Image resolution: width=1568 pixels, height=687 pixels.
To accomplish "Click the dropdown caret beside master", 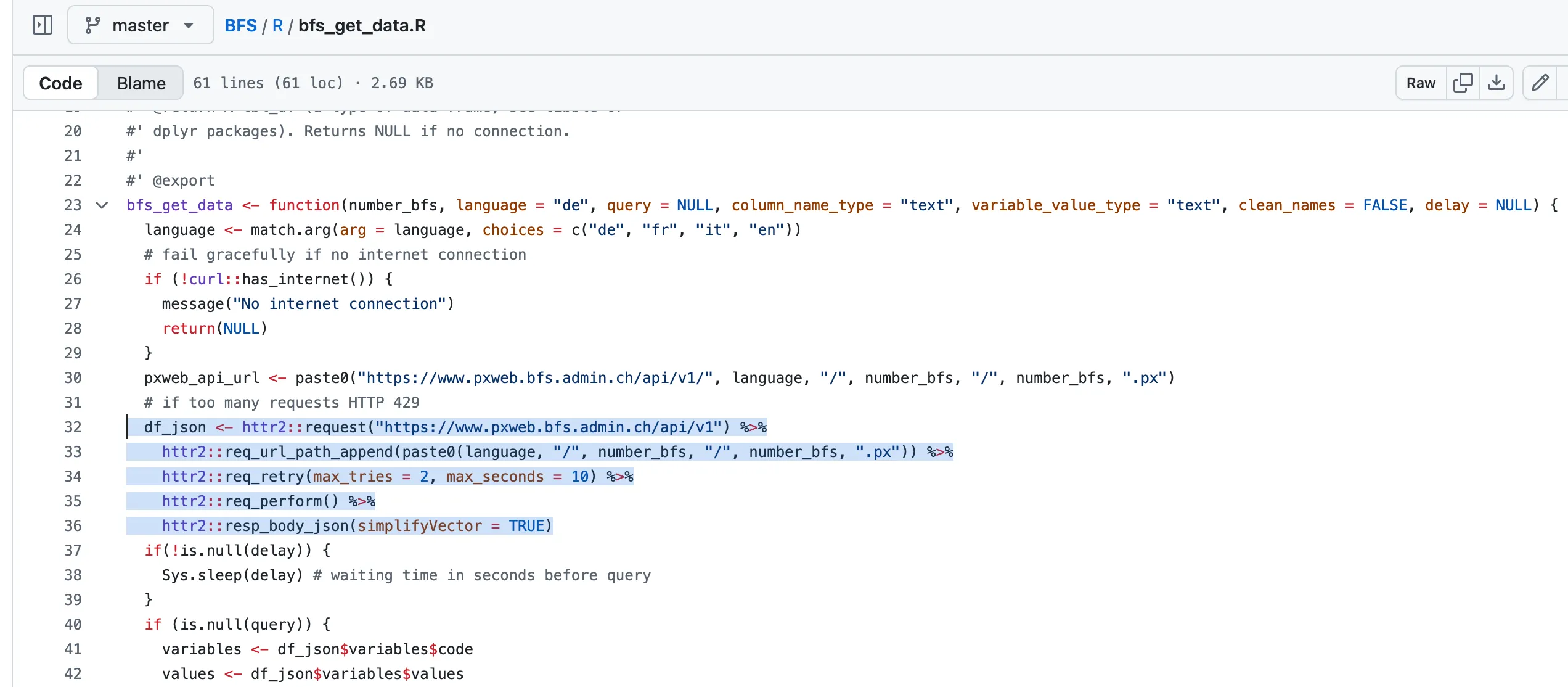I will tap(189, 26).
